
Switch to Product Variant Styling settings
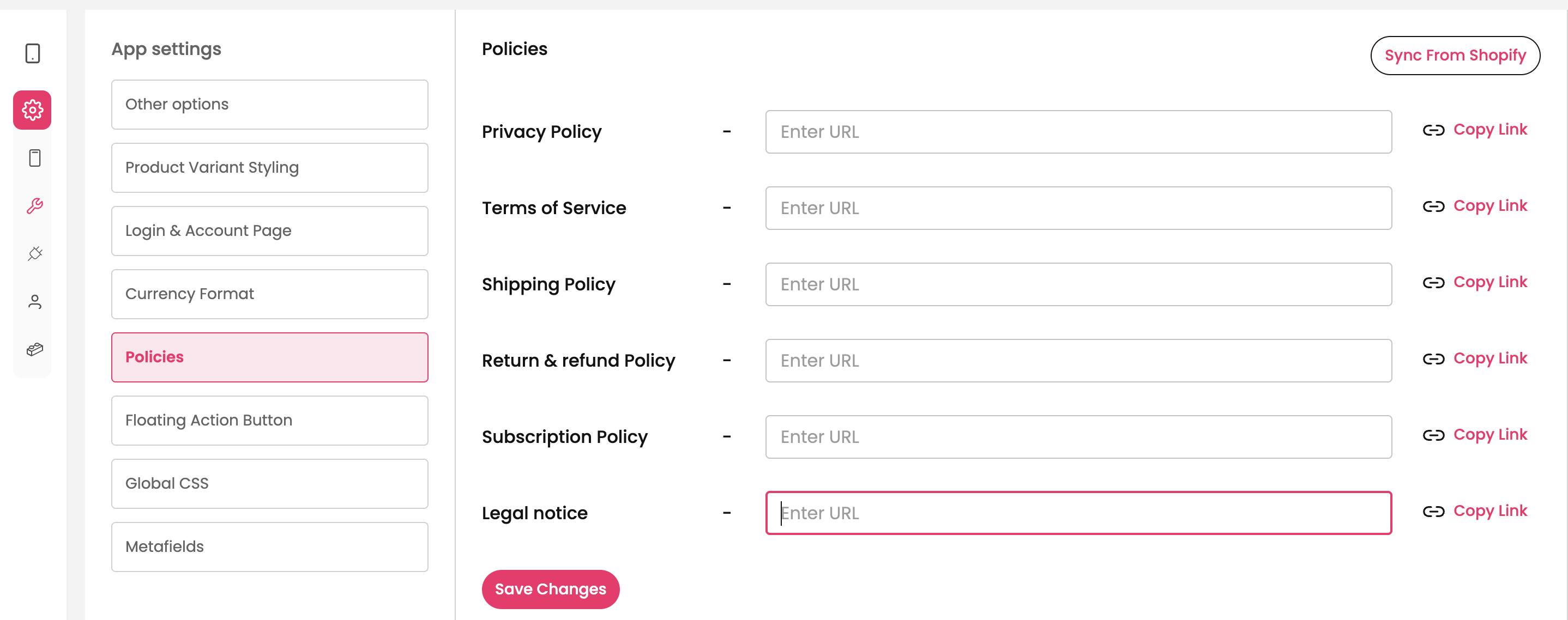270,168
